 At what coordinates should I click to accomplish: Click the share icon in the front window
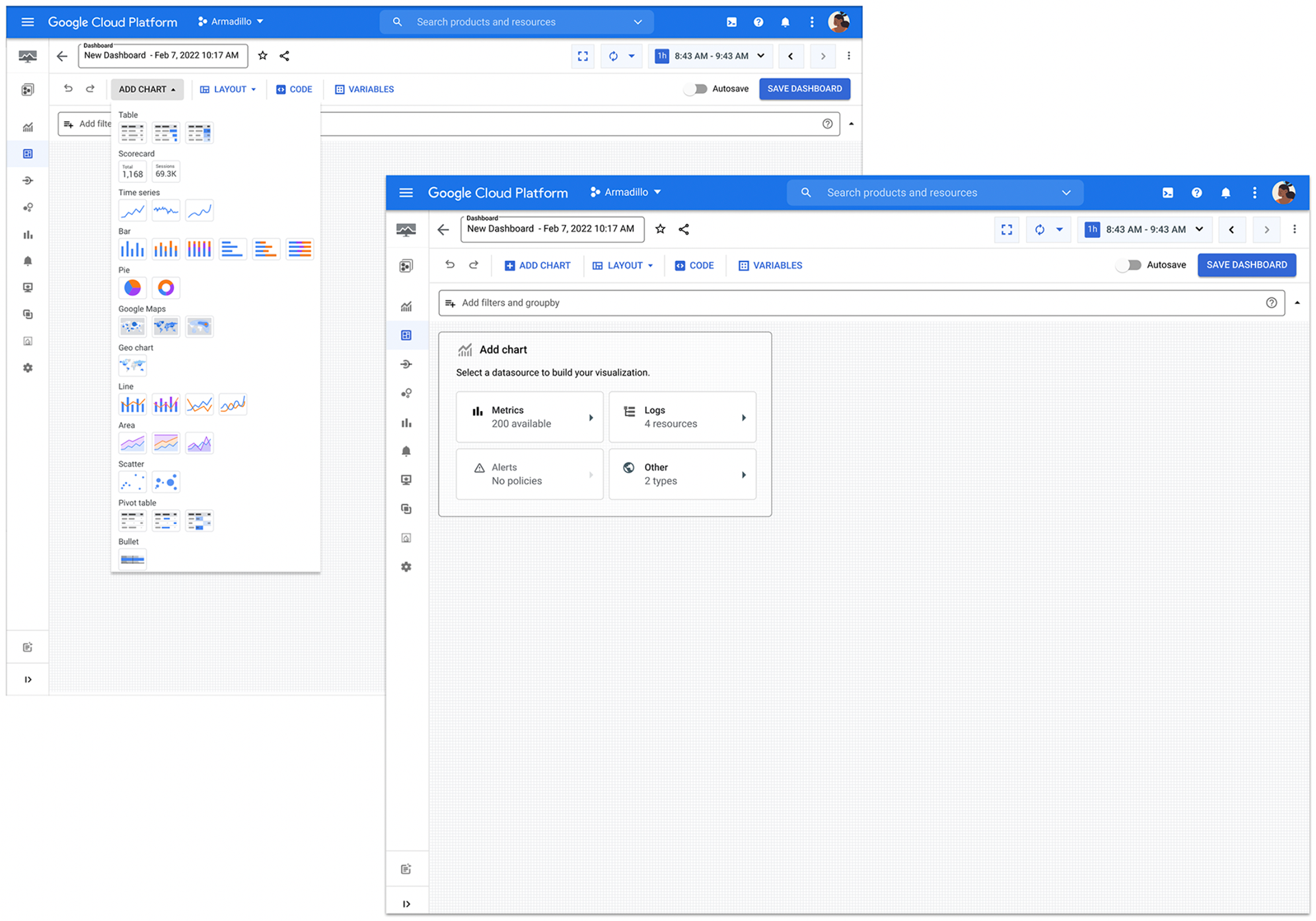click(x=684, y=229)
